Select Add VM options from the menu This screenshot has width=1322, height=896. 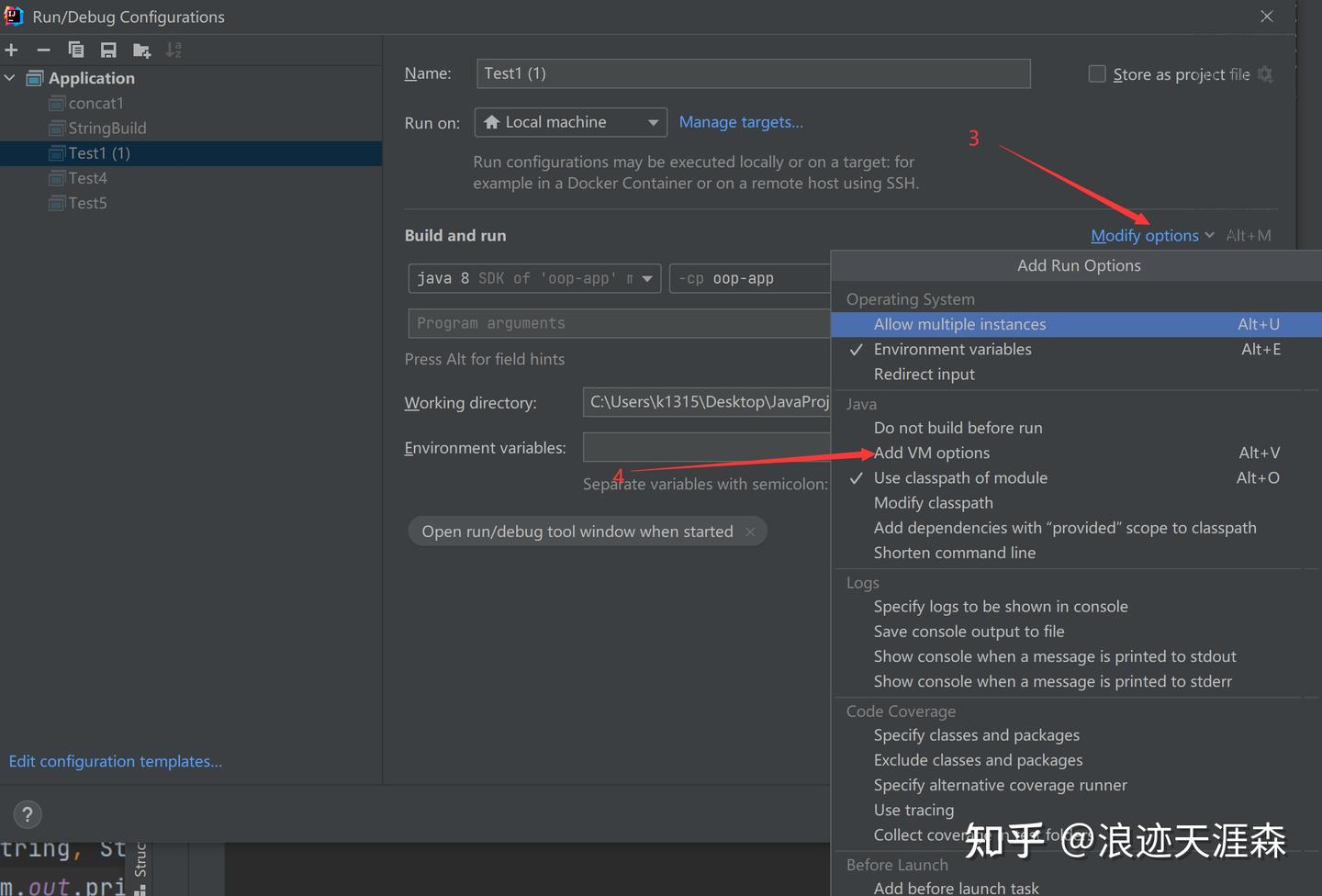(932, 453)
